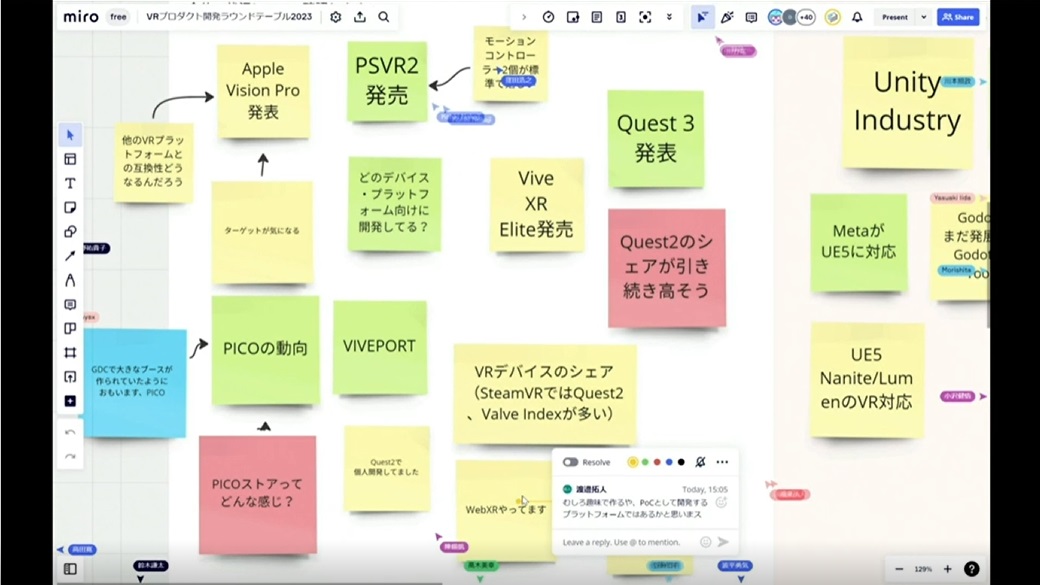Screen dimensions: 1040x585
Task: Expand the Present dropdown arrow
Action: tap(923, 17)
